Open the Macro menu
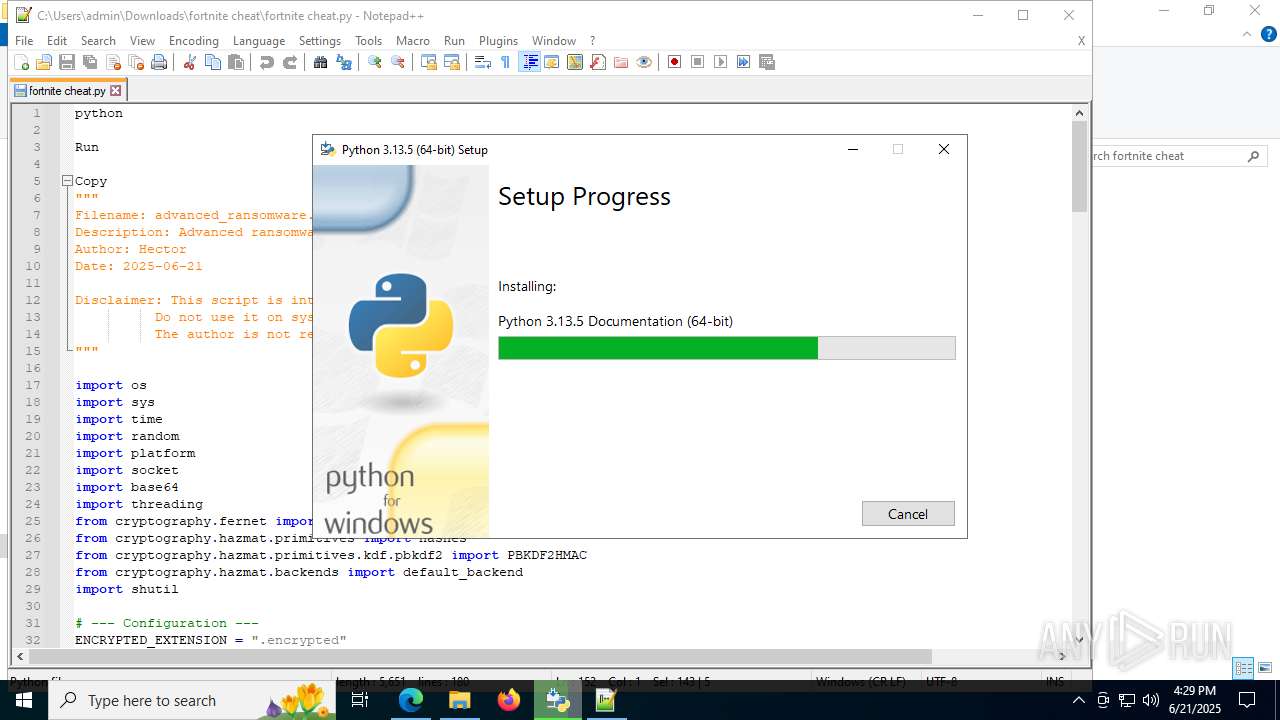 point(413,41)
